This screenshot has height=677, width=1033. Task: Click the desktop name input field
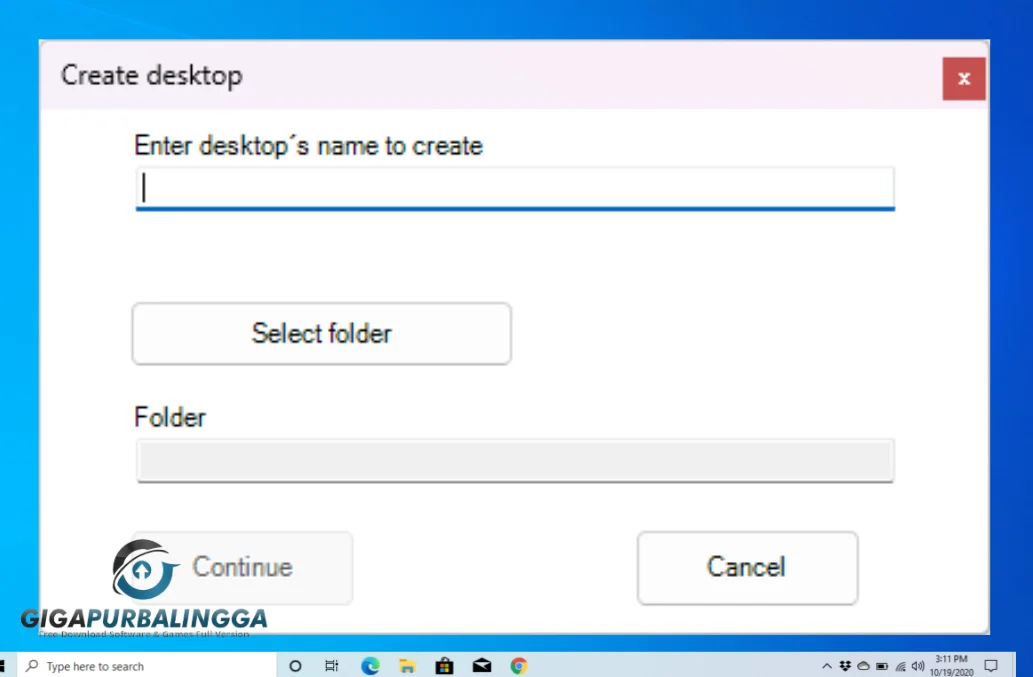[x=515, y=188]
